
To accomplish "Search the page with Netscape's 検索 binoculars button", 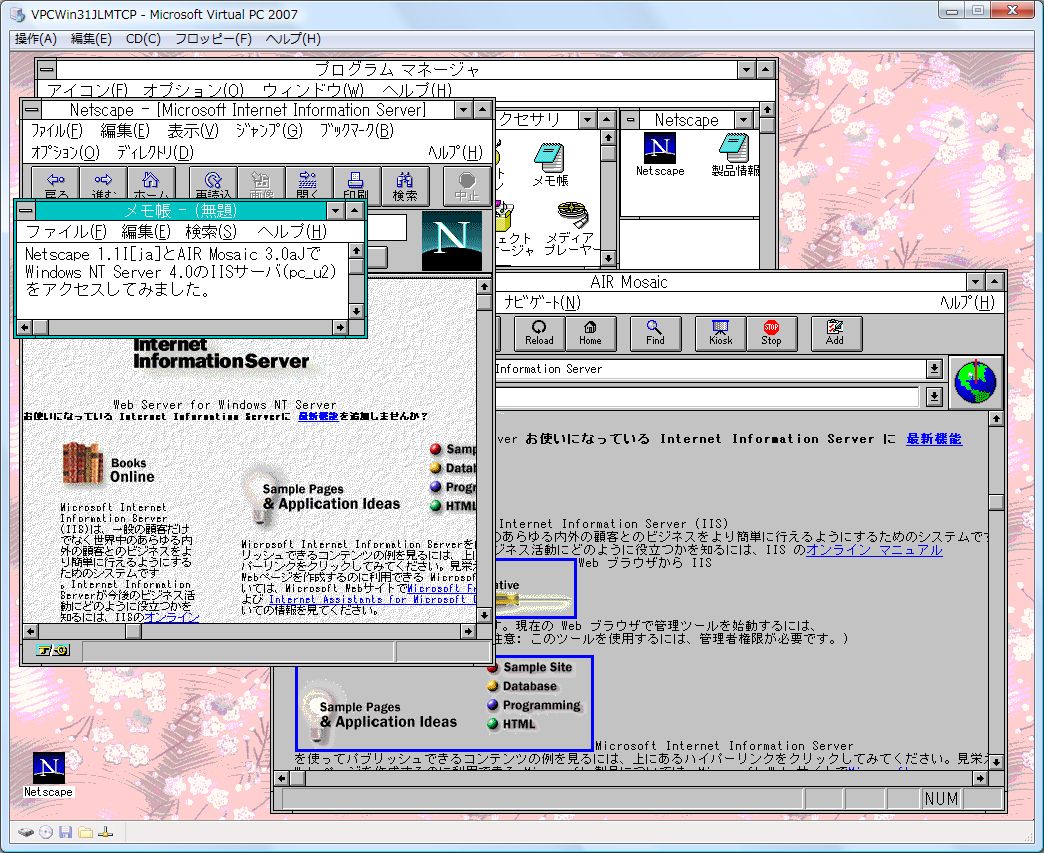I will [405, 184].
